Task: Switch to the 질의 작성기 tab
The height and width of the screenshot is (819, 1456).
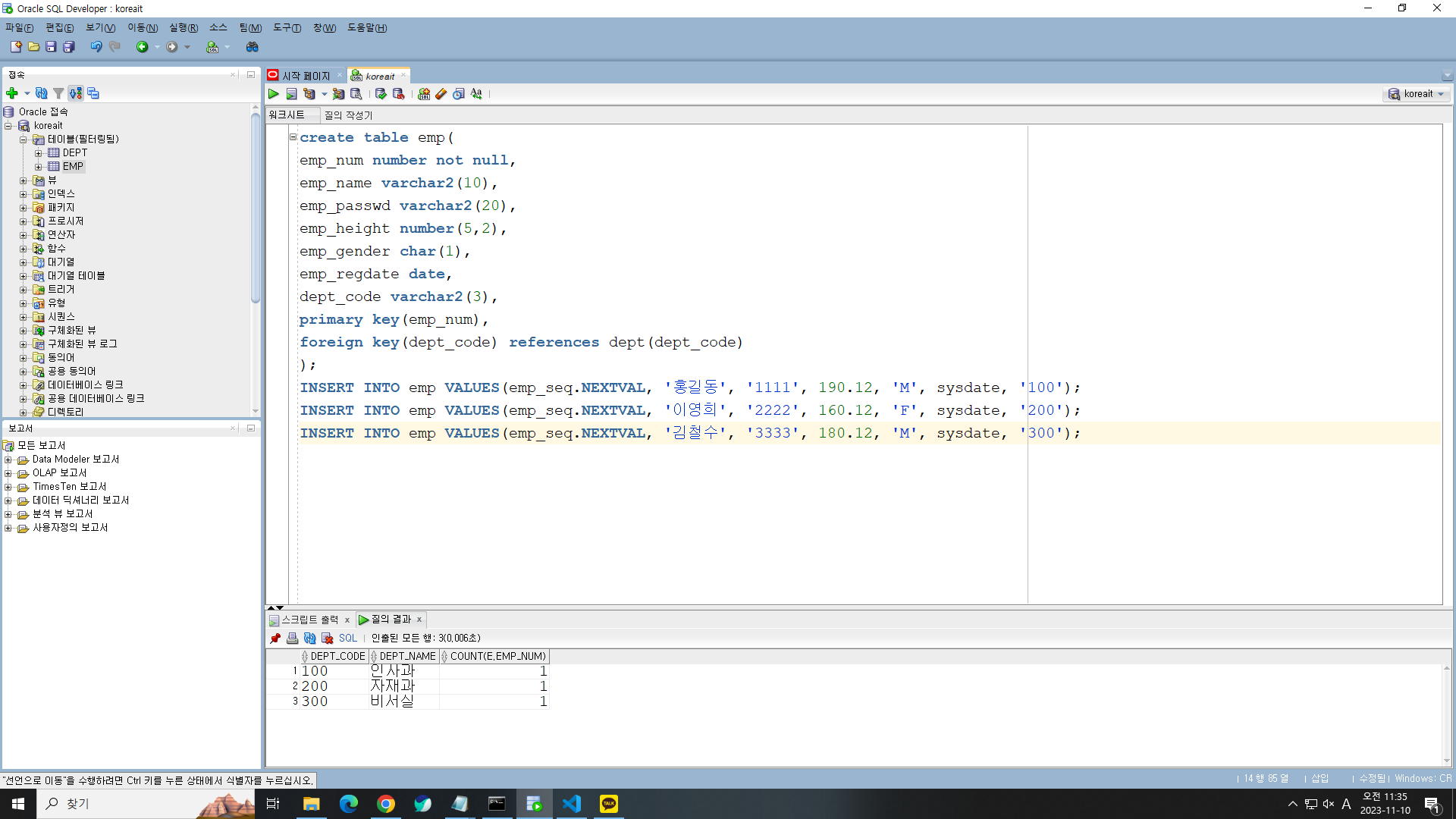Action: 348,115
